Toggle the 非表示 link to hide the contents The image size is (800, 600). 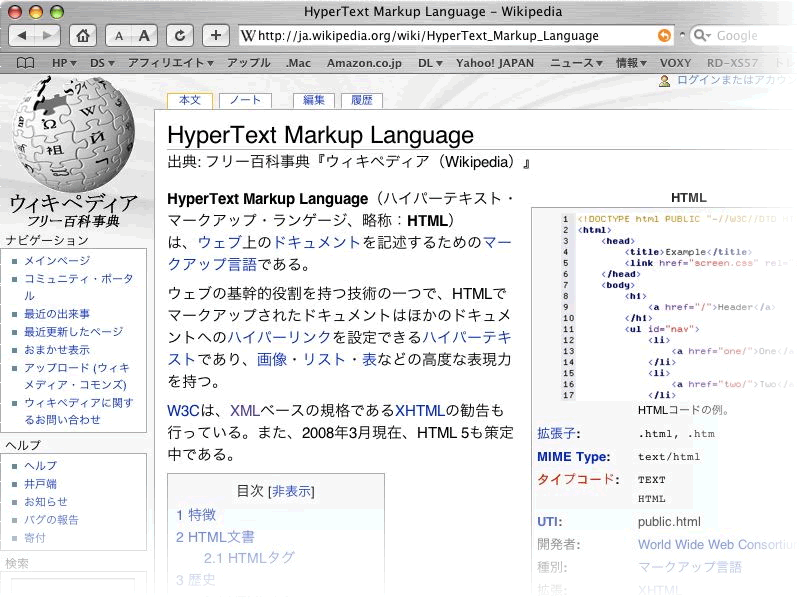coord(291,491)
